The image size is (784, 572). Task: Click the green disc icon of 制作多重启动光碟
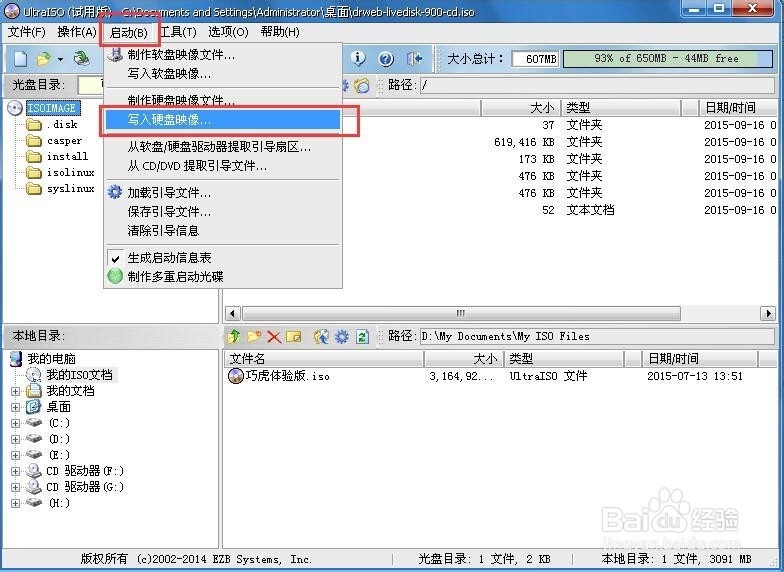[x=115, y=276]
